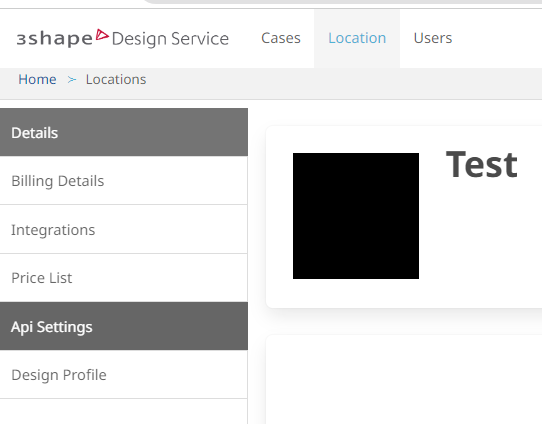Click the Test location name heading
Image resolution: width=542 pixels, height=424 pixels.
482,165
